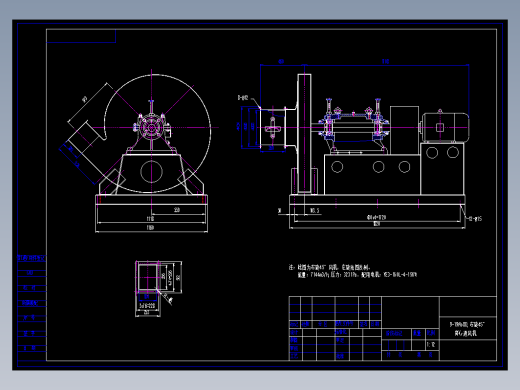Click the coupling guard box beside the motor

click(x=404, y=130)
